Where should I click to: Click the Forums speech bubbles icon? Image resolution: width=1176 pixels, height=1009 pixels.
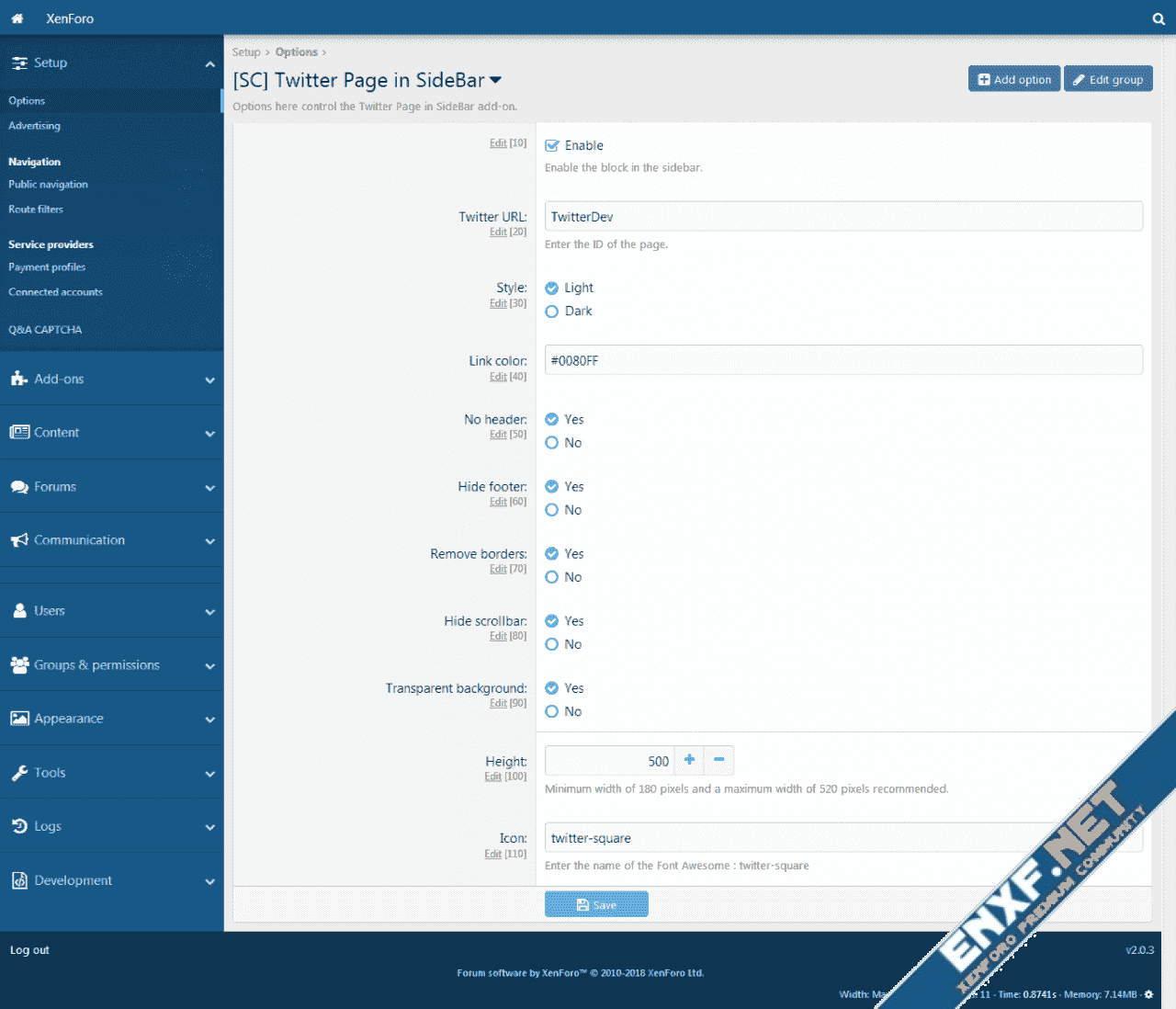pos(19,487)
